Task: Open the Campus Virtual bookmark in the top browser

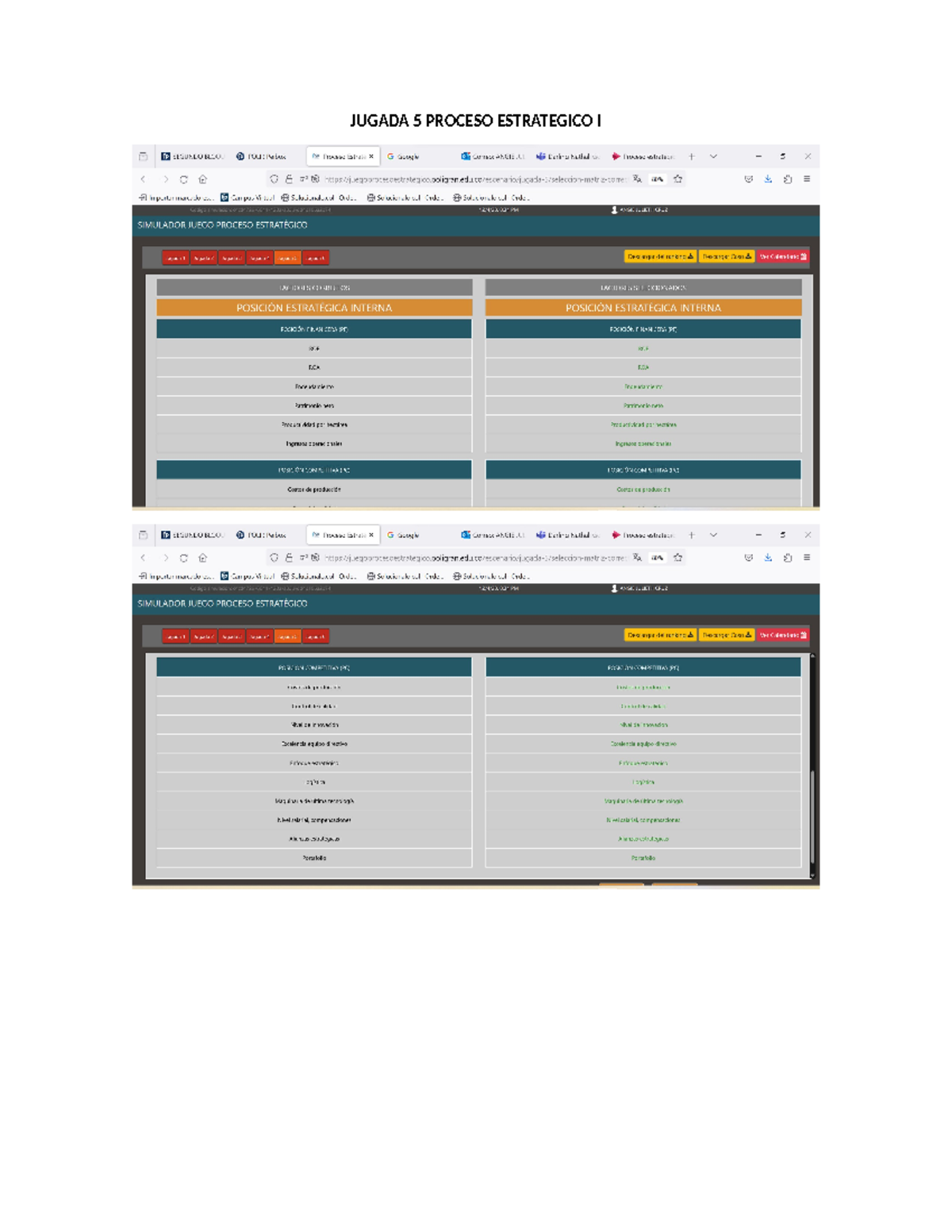Action: [x=248, y=198]
